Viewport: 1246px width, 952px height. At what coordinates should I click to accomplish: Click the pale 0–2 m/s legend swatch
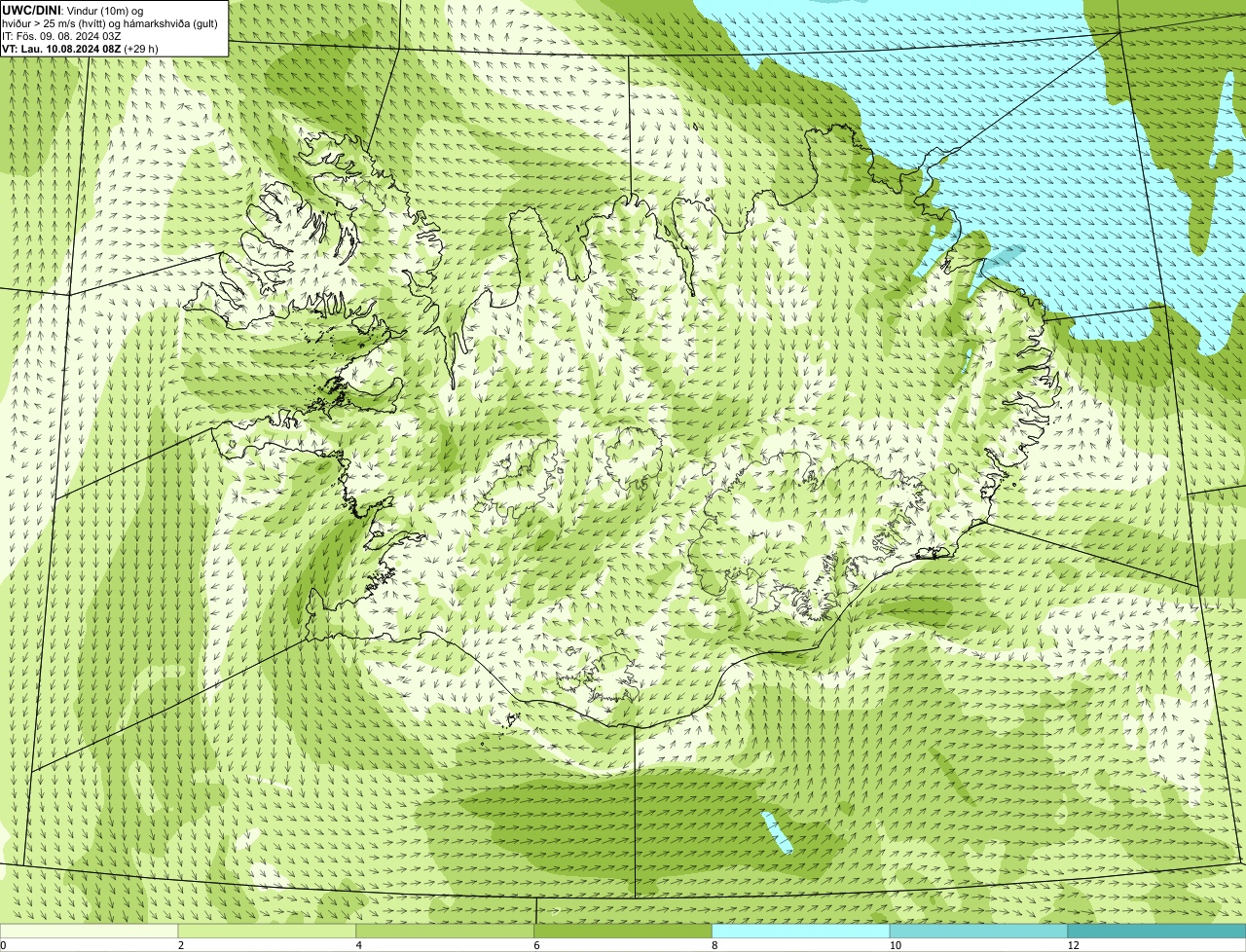(90, 931)
